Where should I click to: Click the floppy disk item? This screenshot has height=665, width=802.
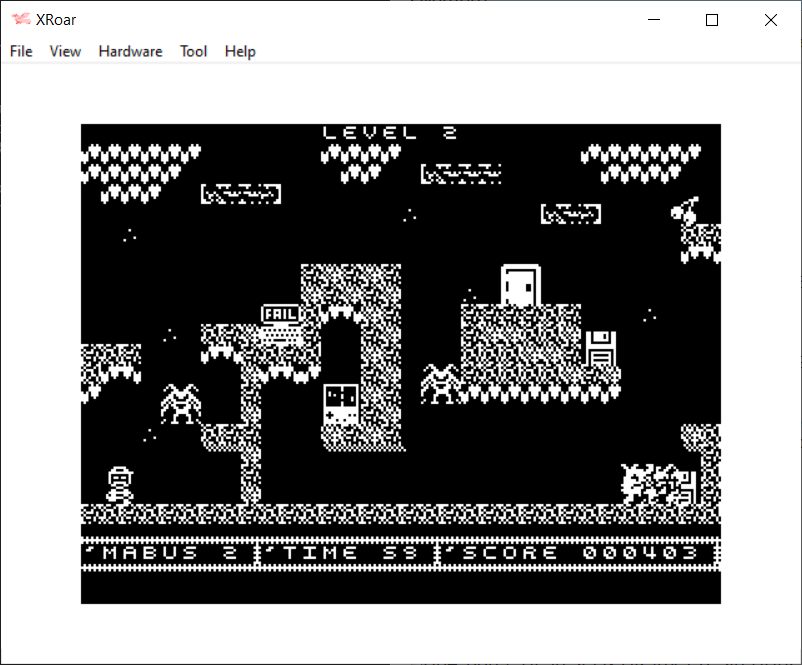(x=600, y=349)
